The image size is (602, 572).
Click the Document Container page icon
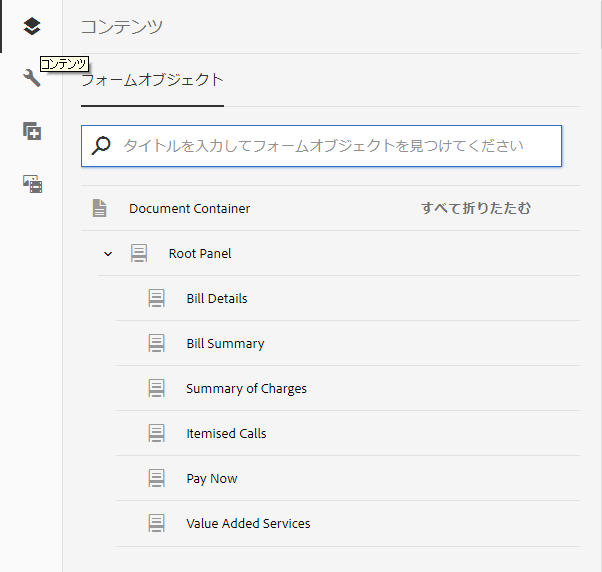point(99,208)
